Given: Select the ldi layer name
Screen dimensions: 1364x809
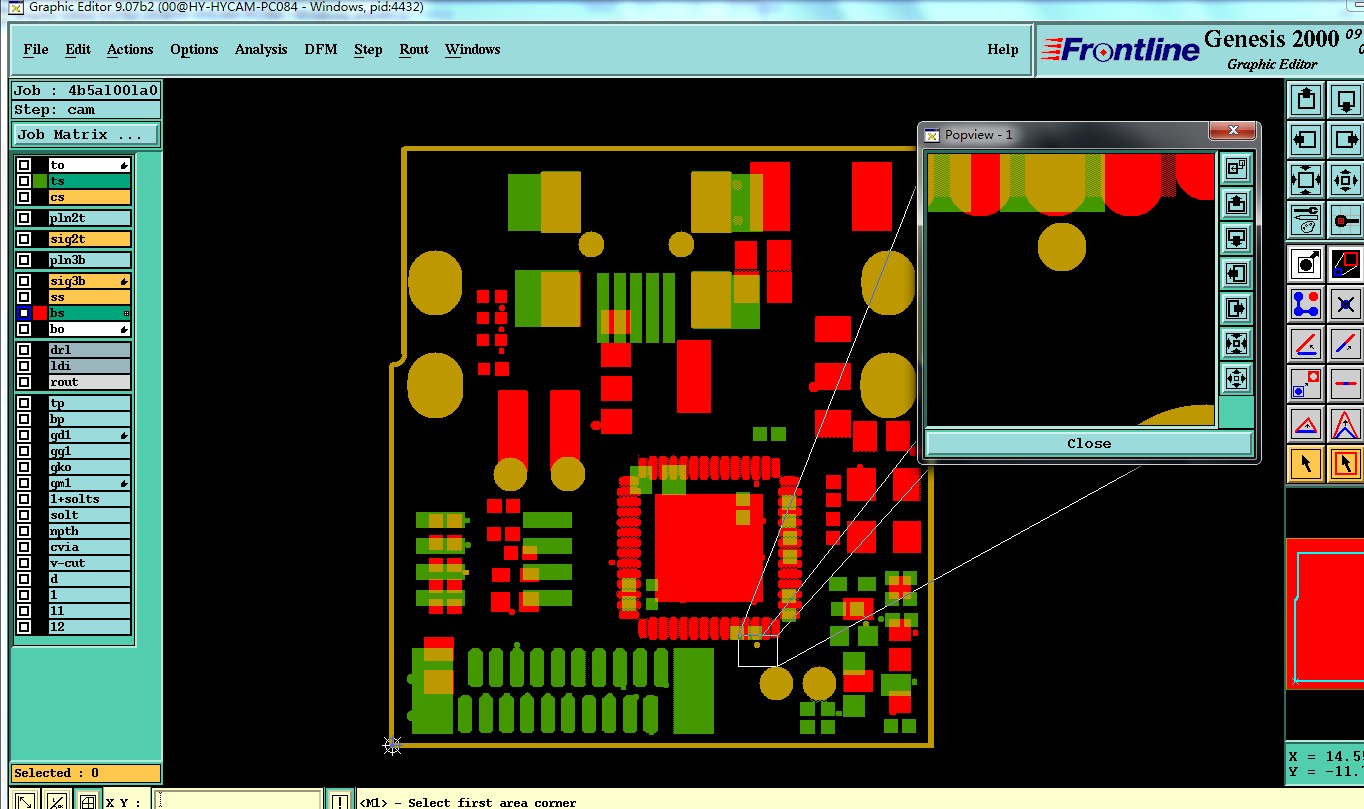Looking at the screenshot, I should (x=90, y=366).
